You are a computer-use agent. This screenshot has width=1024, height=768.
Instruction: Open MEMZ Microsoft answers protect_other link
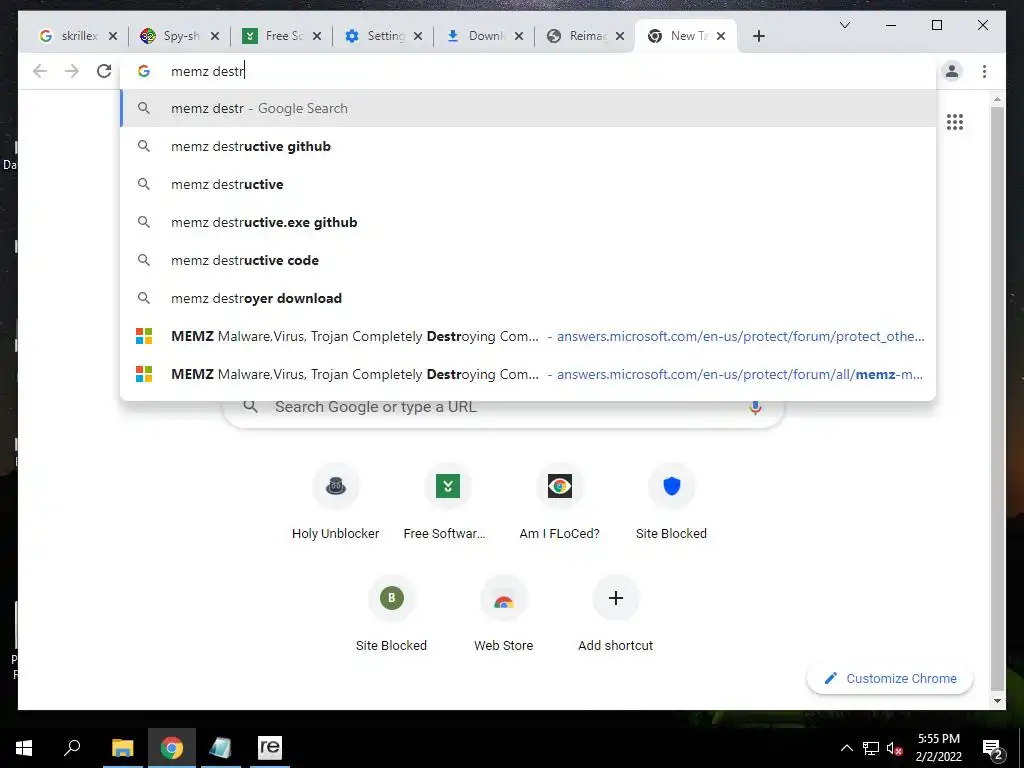(528, 336)
